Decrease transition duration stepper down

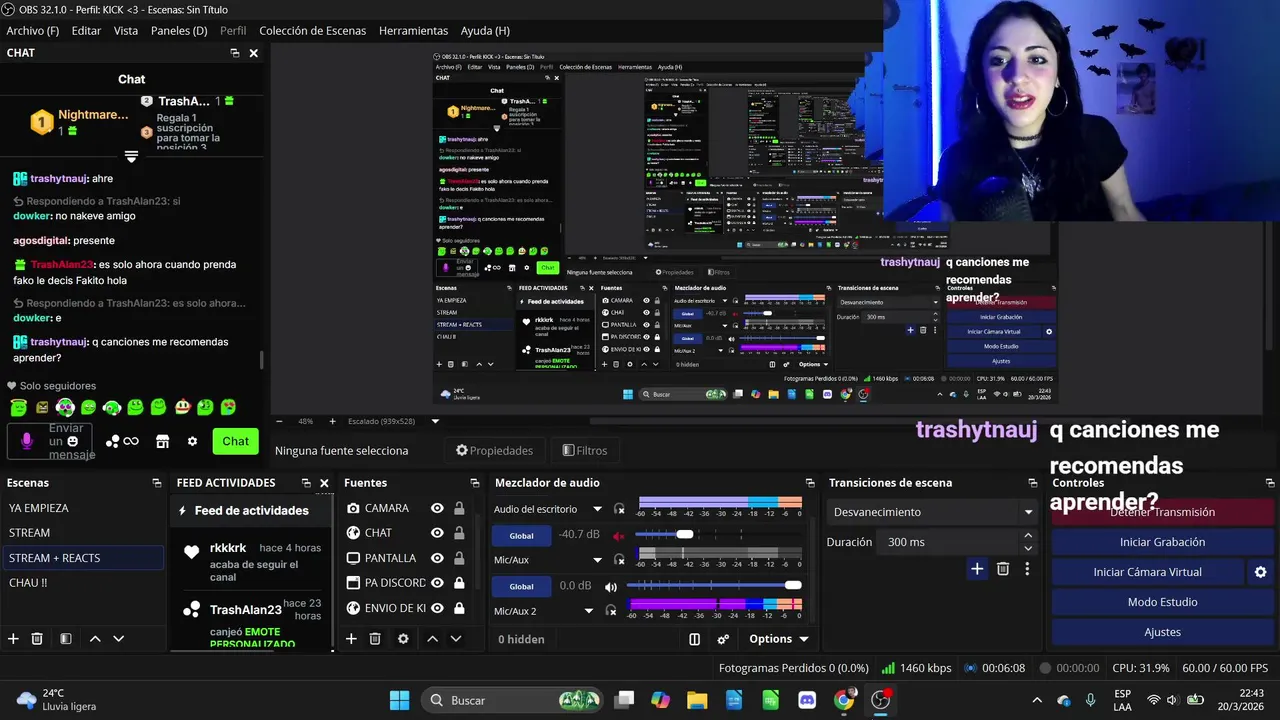[x=1028, y=548]
